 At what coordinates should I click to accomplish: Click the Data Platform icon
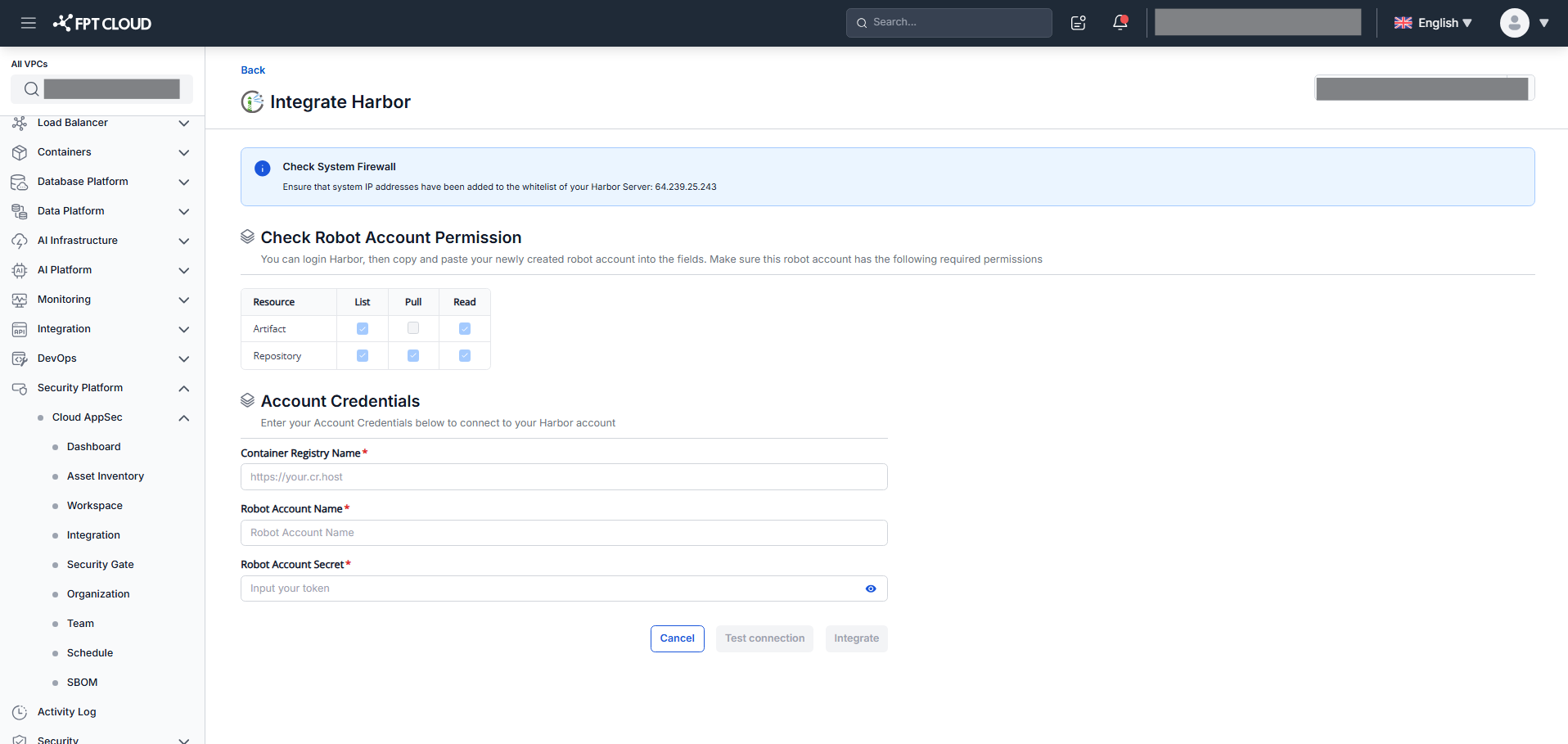click(20, 211)
